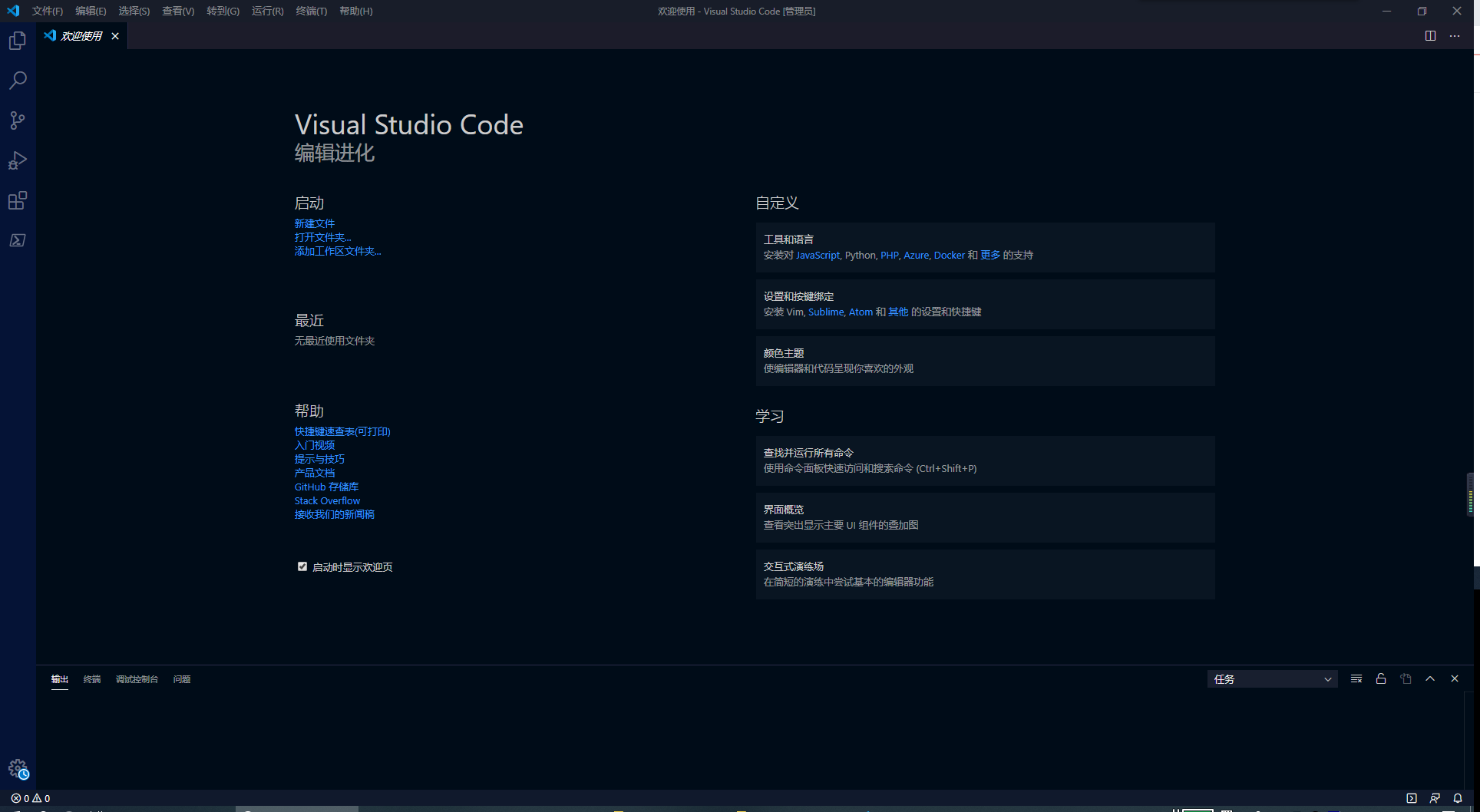Close the 欢迎使用 tab
This screenshot has width=1480, height=812.
coord(115,36)
